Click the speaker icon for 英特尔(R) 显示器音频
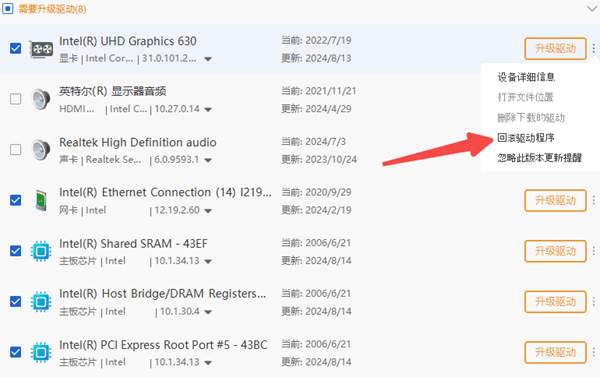This screenshot has height=377, width=600. tap(41, 100)
